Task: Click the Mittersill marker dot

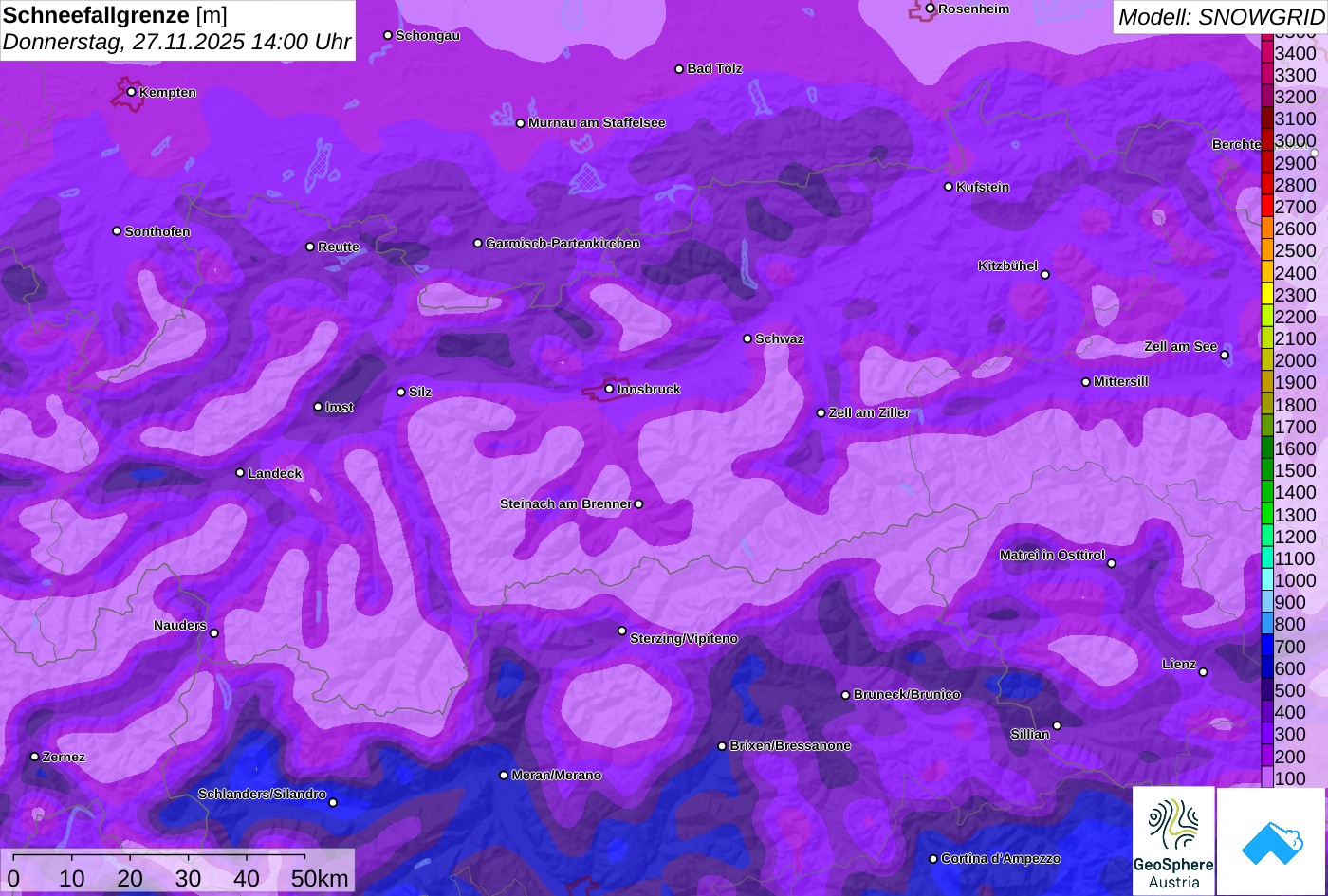Action: 1086,382
